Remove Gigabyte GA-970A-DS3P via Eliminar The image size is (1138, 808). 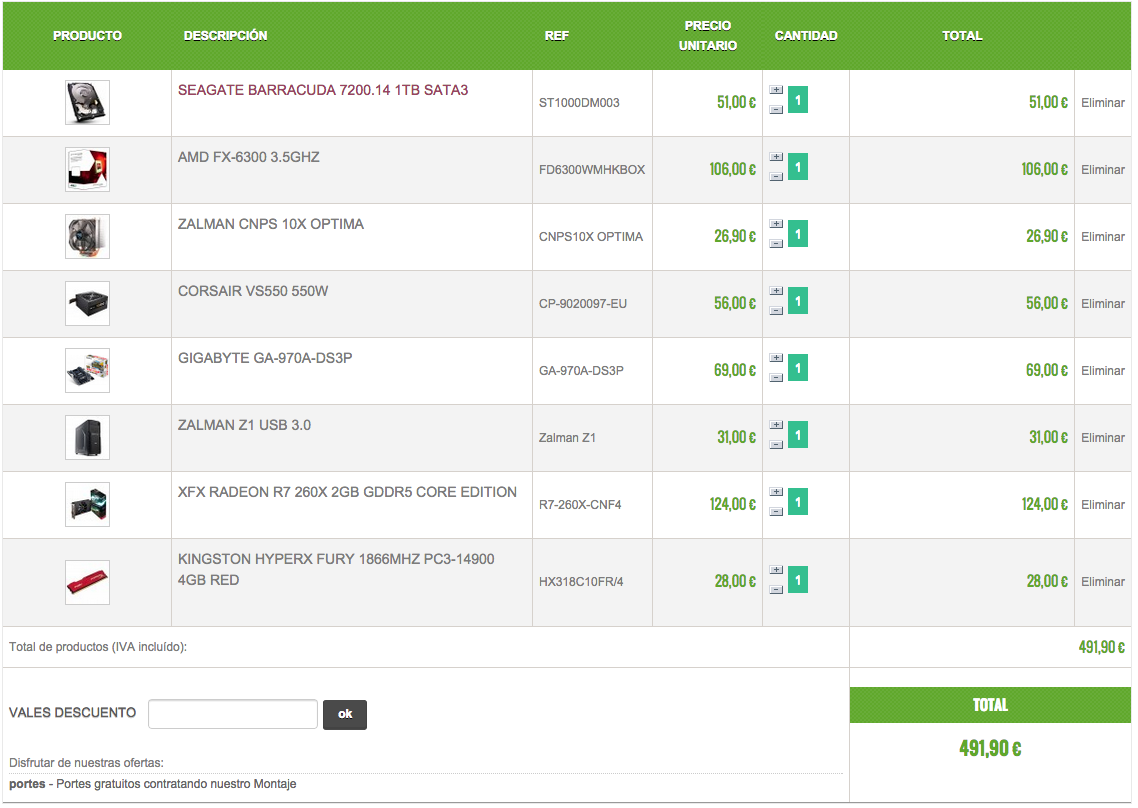[x=1102, y=370]
